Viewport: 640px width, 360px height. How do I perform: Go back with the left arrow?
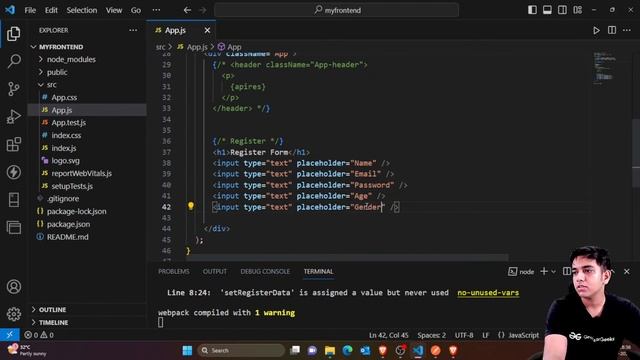[187, 10]
